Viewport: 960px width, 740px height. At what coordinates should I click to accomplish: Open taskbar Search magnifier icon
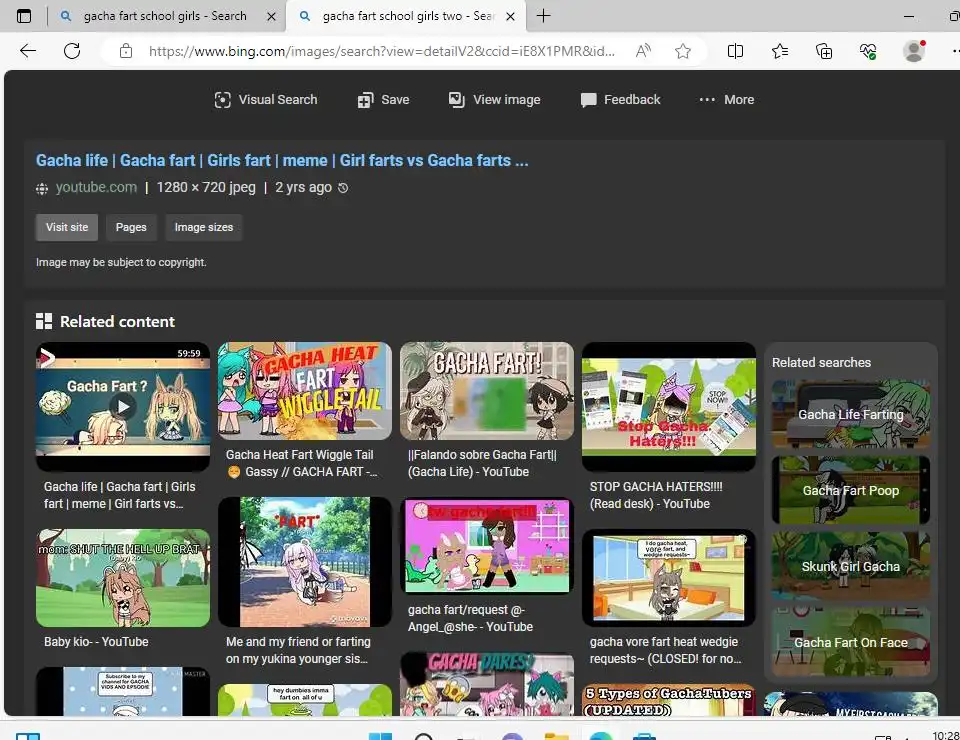424,736
